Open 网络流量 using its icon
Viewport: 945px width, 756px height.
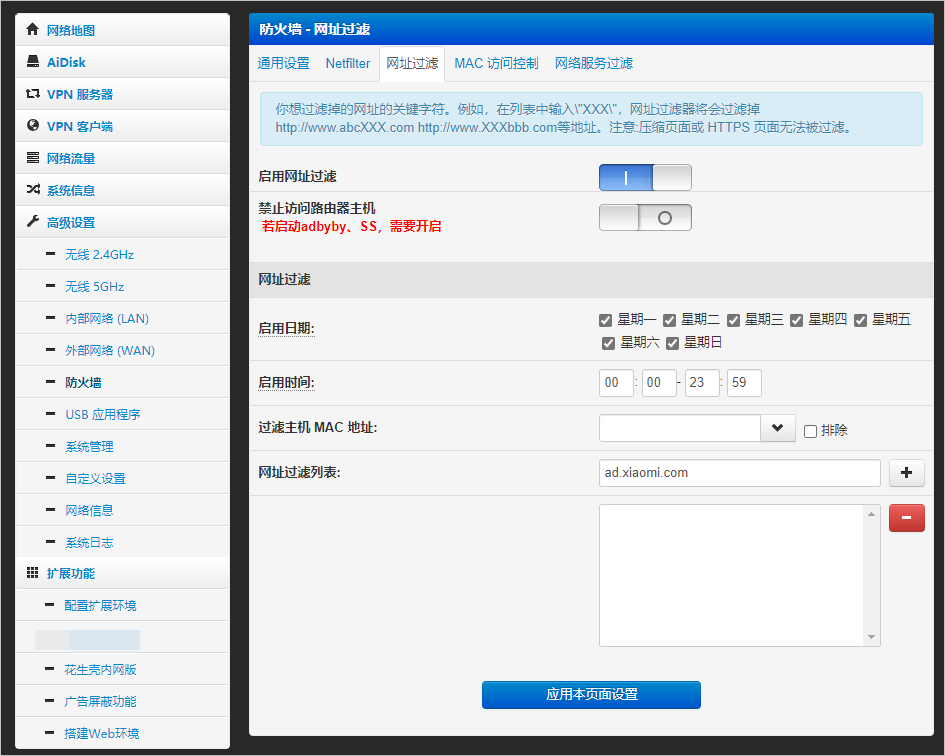tap(33, 158)
